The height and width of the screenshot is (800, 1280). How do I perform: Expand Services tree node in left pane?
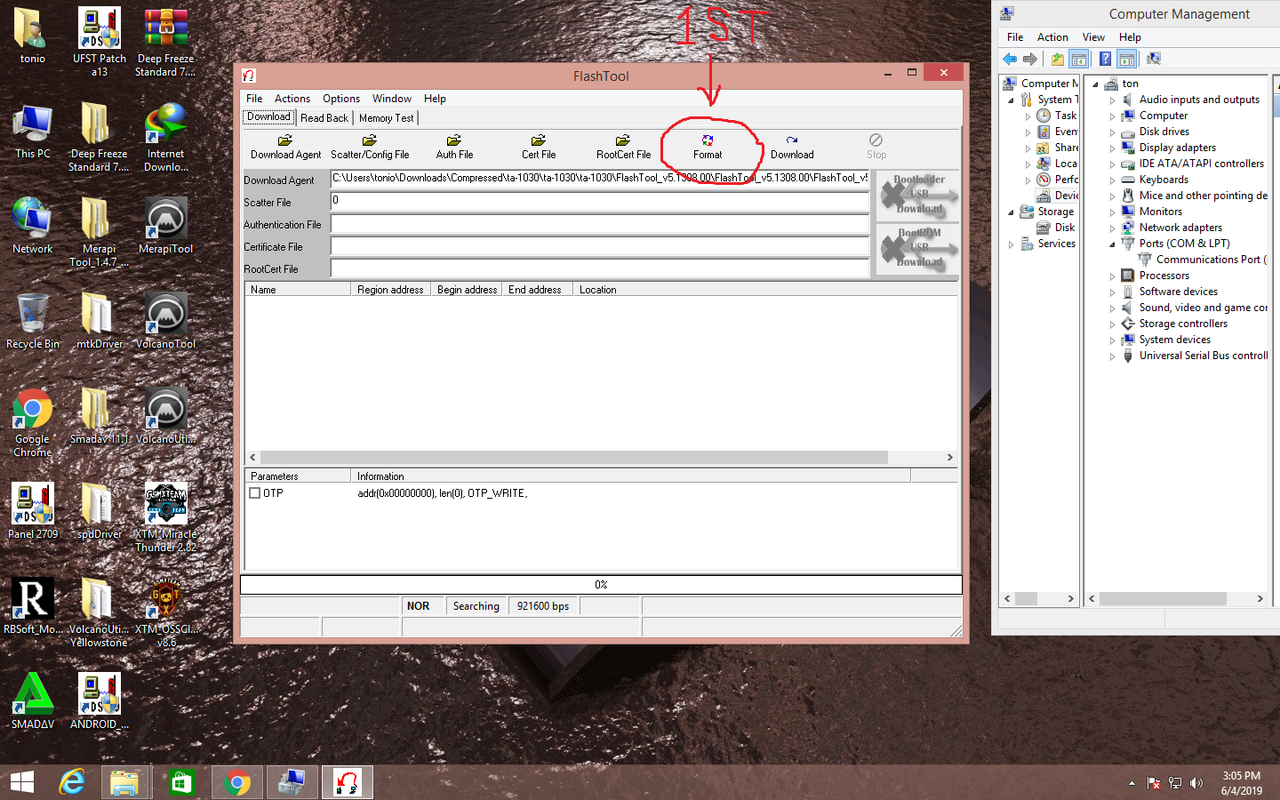(x=1011, y=244)
